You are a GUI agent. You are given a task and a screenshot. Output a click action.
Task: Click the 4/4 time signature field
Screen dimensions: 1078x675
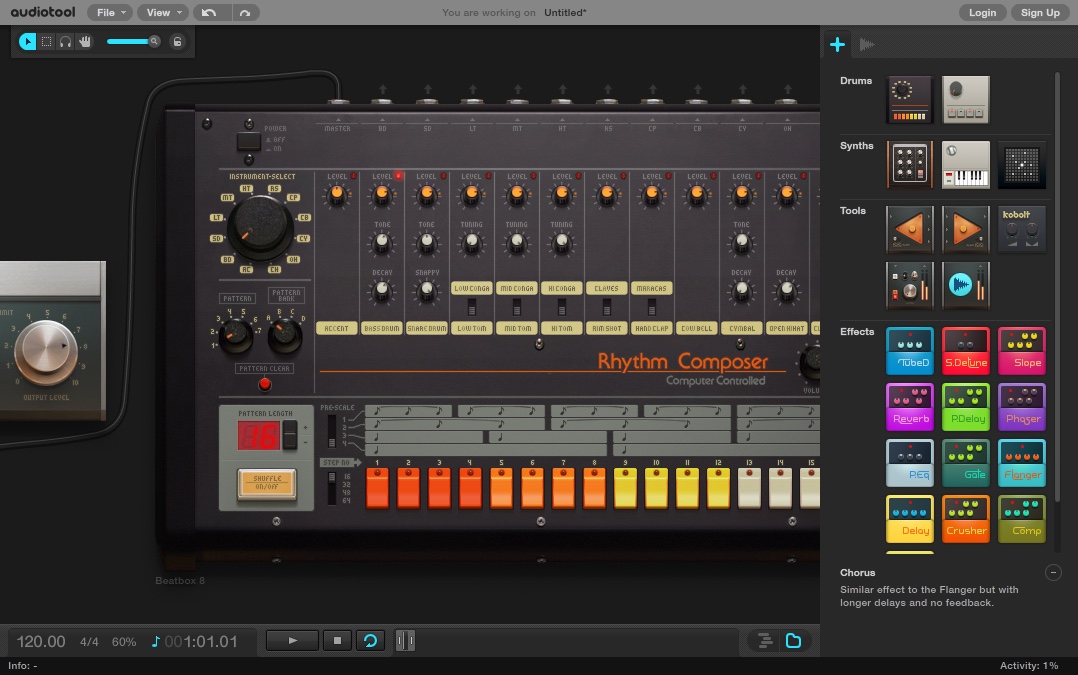point(89,642)
